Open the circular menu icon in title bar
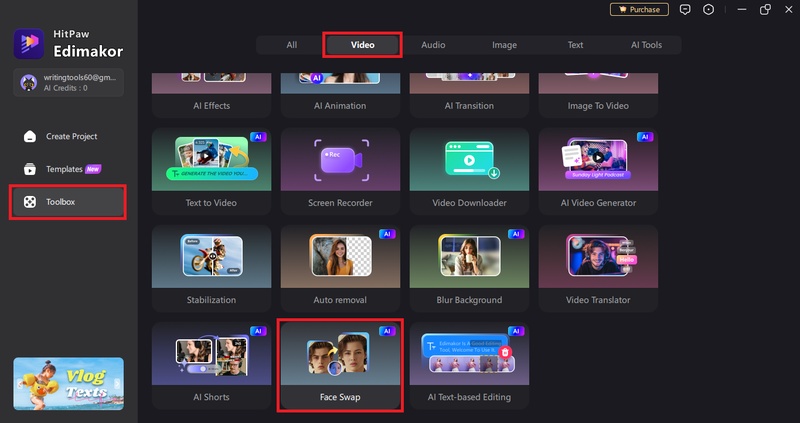Viewport: 800px width, 423px height. (x=709, y=10)
